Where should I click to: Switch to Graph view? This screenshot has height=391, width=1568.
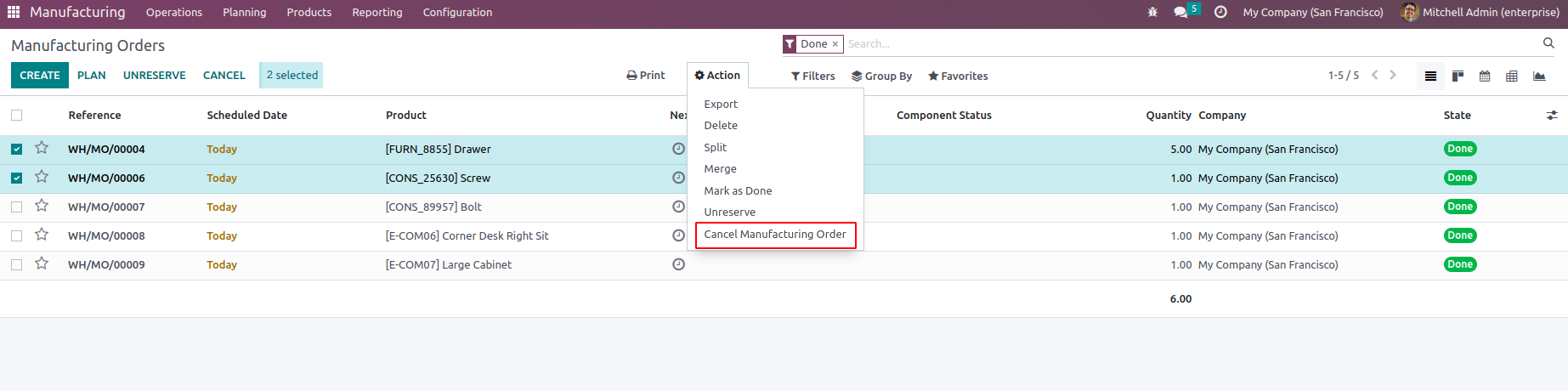pos(1539,76)
